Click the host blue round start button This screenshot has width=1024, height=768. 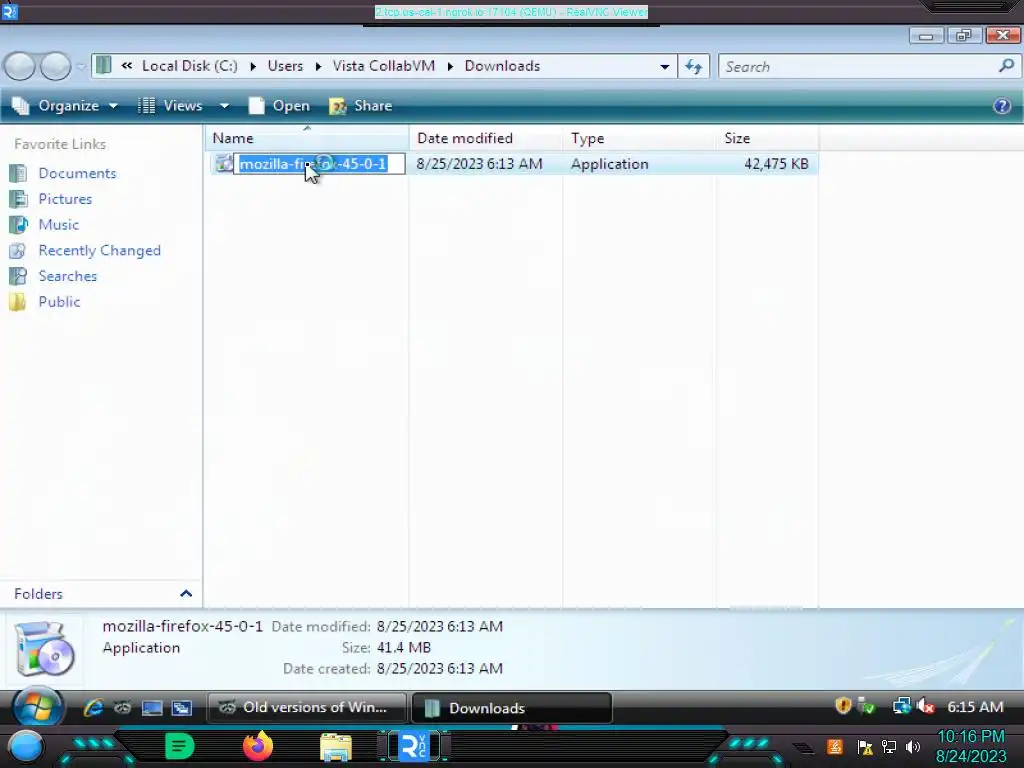pos(25,747)
